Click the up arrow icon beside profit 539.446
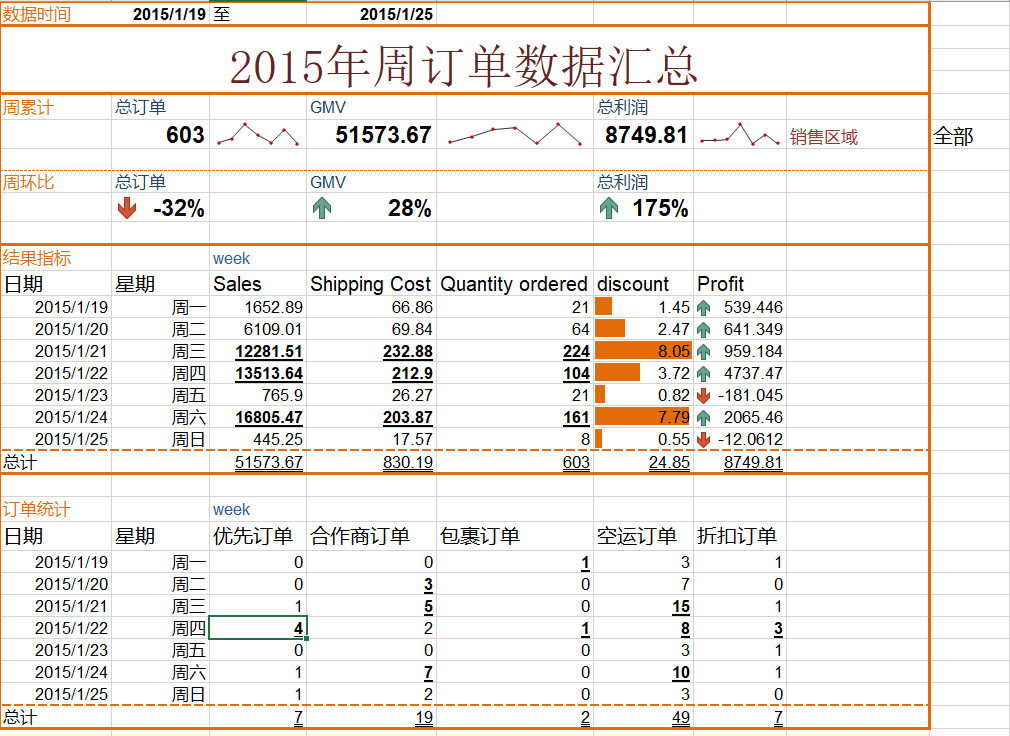1010x736 pixels. pos(703,308)
